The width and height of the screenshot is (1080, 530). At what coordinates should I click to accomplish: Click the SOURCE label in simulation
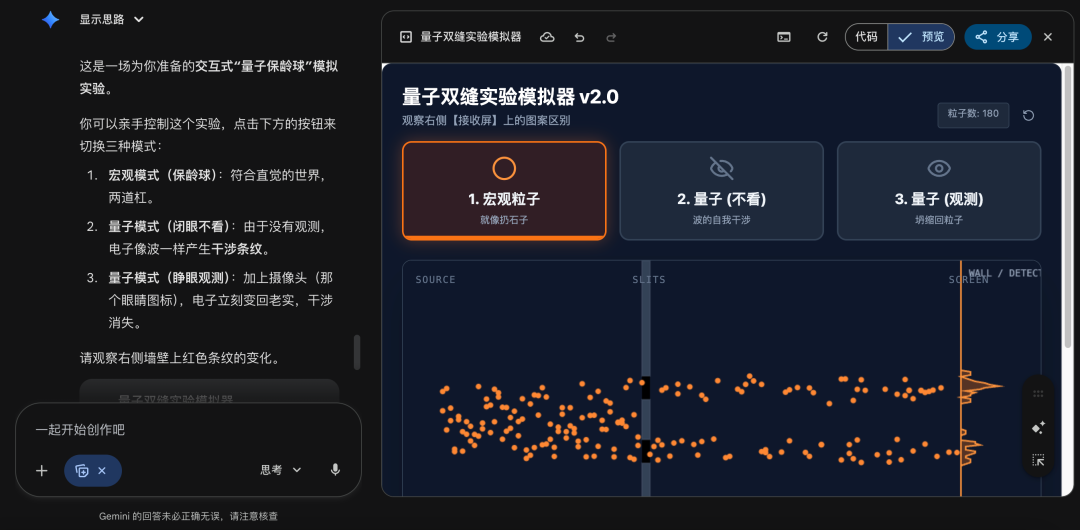point(435,280)
